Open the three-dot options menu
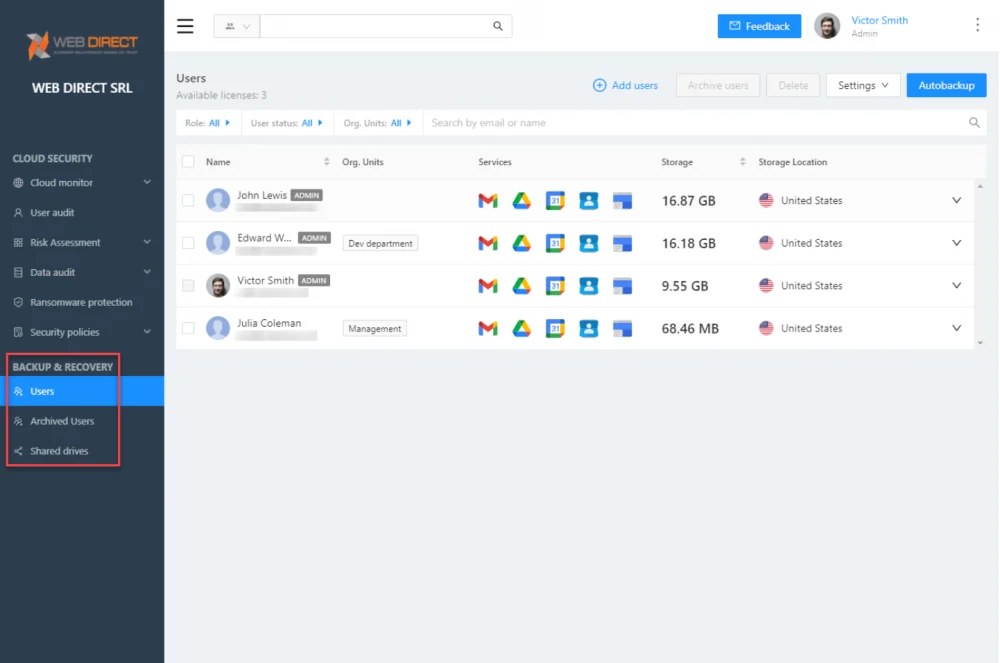Screen dimensions: 1000x663 point(977,25)
